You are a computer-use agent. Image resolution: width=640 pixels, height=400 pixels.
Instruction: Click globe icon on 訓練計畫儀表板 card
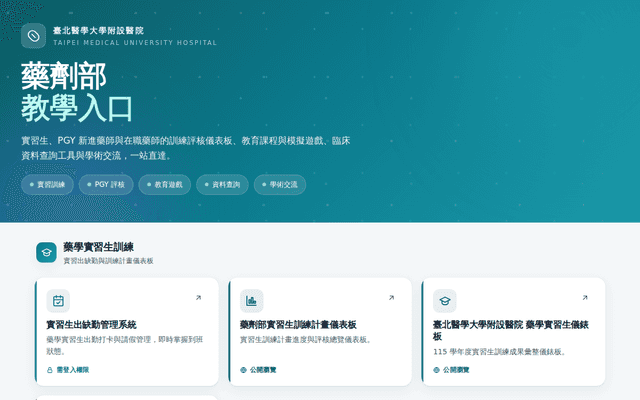click(243, 370)
